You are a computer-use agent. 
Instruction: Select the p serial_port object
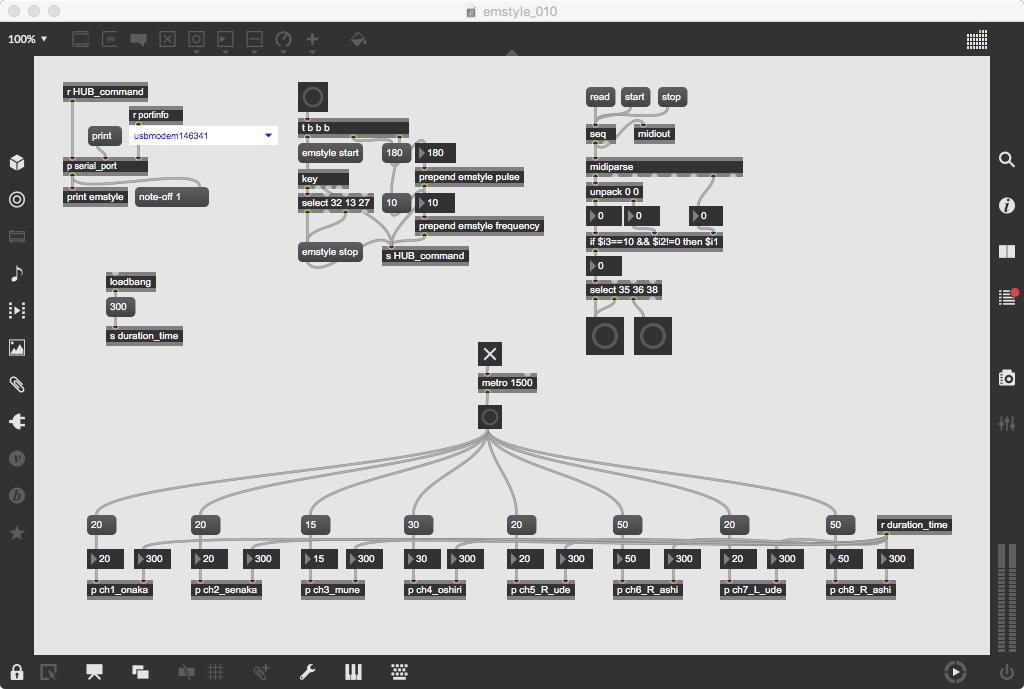point(105,166)
